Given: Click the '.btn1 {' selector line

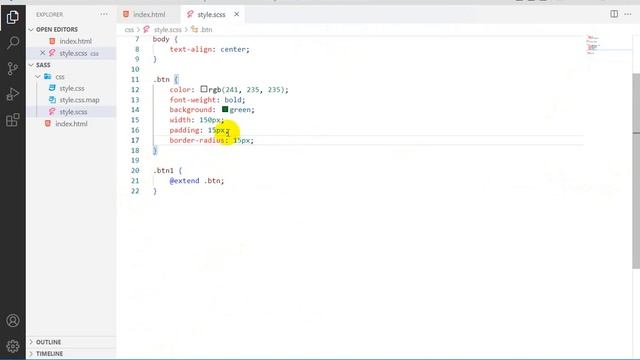Looking at the screenshot, I should [x=168, y=171].
